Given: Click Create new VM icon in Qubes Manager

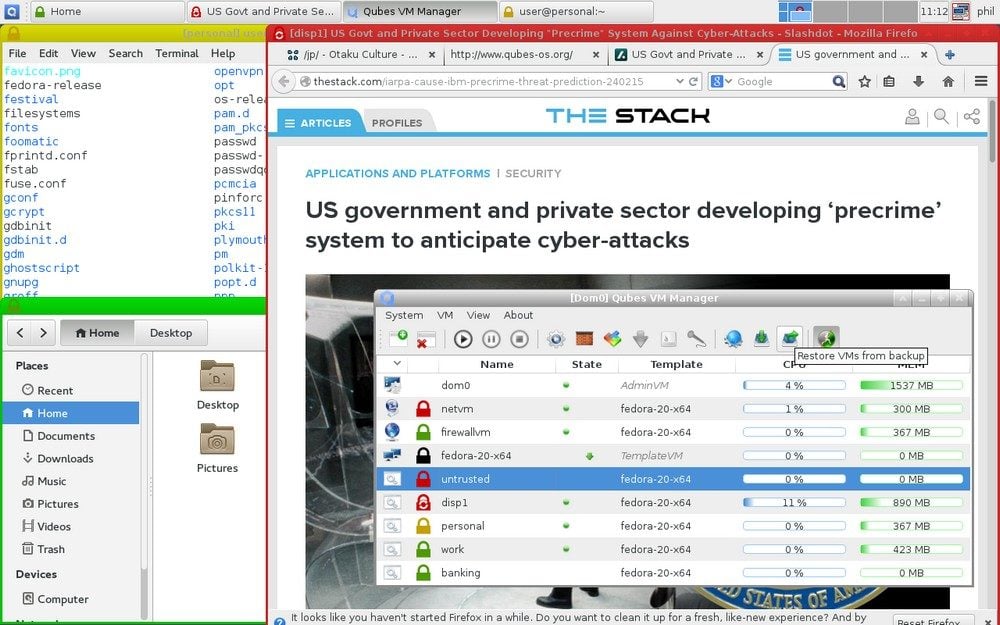Looking at the screenshot, I should [x=399, y=338].
